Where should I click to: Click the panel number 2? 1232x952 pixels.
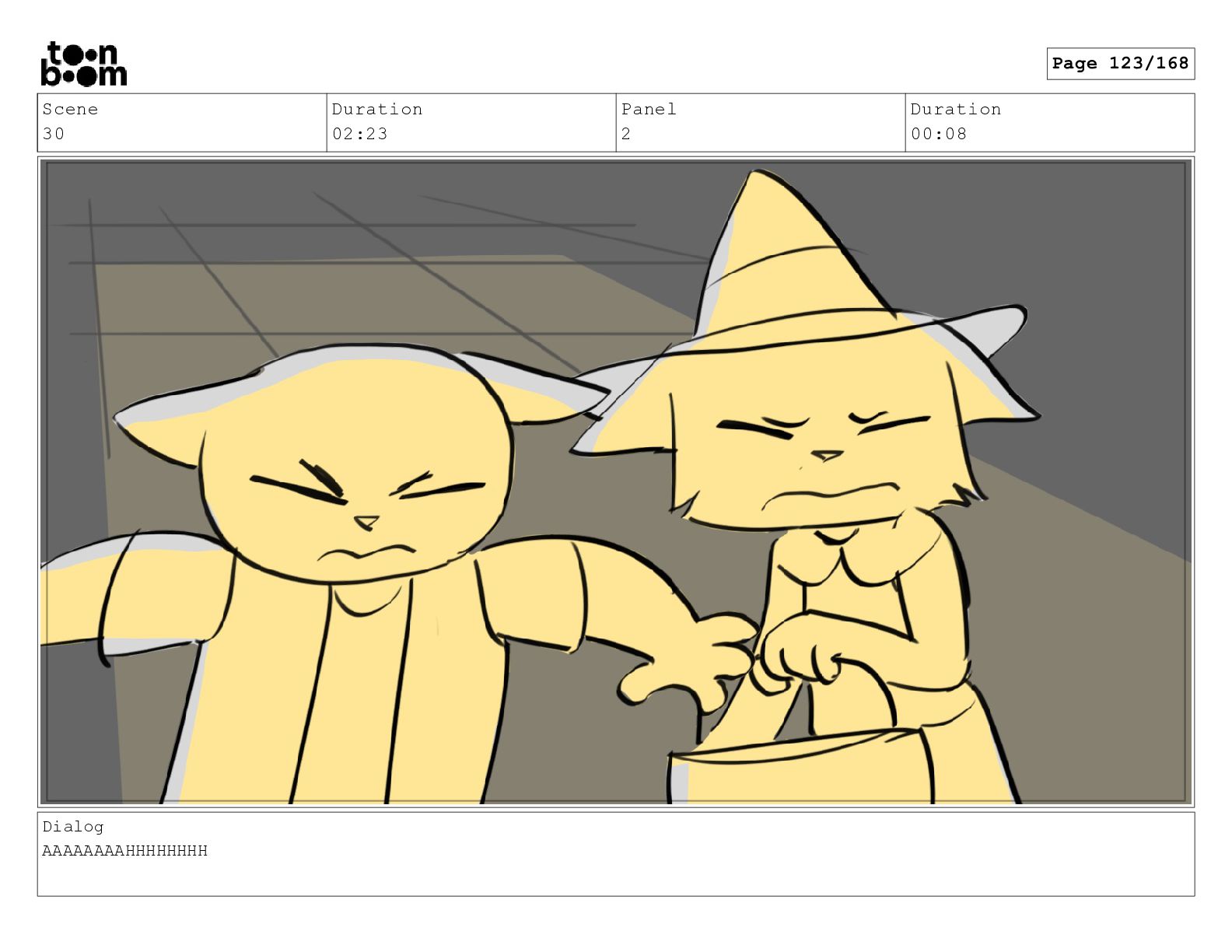(x=626, y=134)
